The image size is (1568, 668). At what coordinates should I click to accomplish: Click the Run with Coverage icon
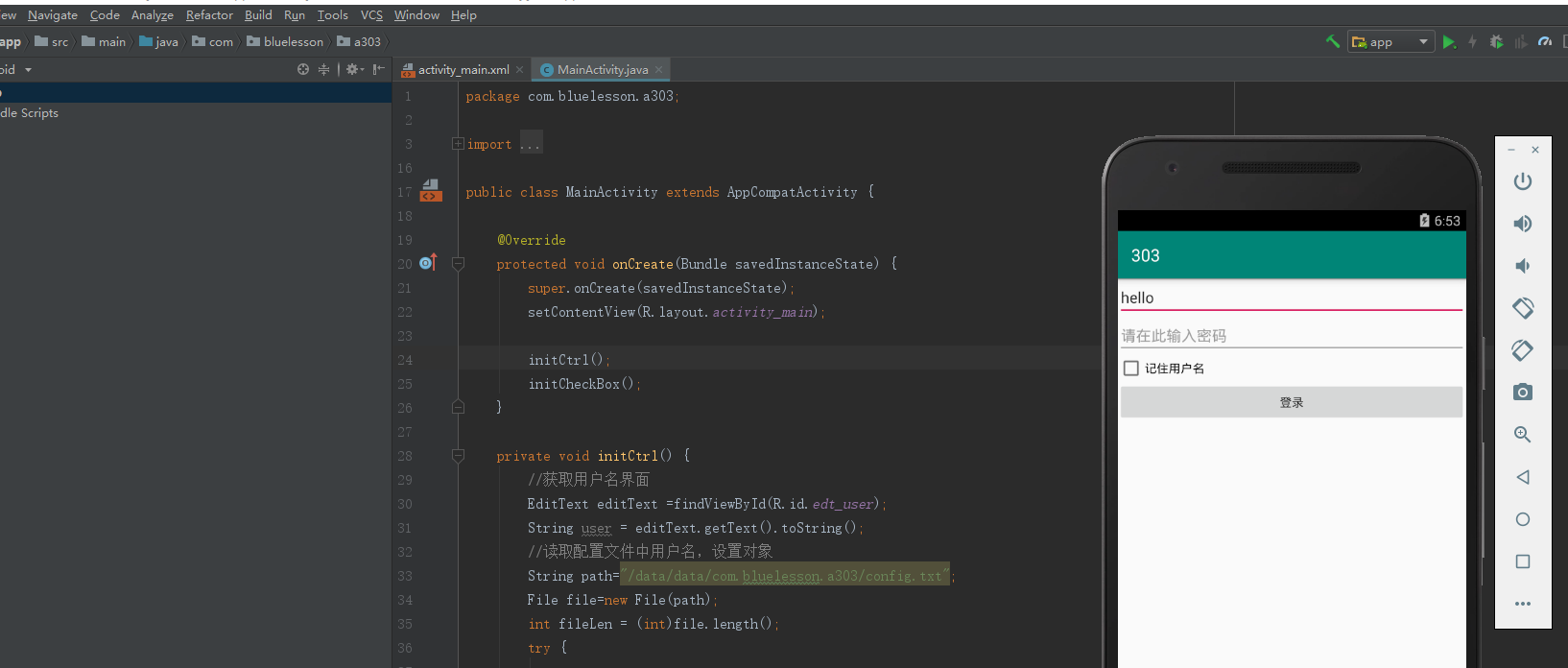1520,42
